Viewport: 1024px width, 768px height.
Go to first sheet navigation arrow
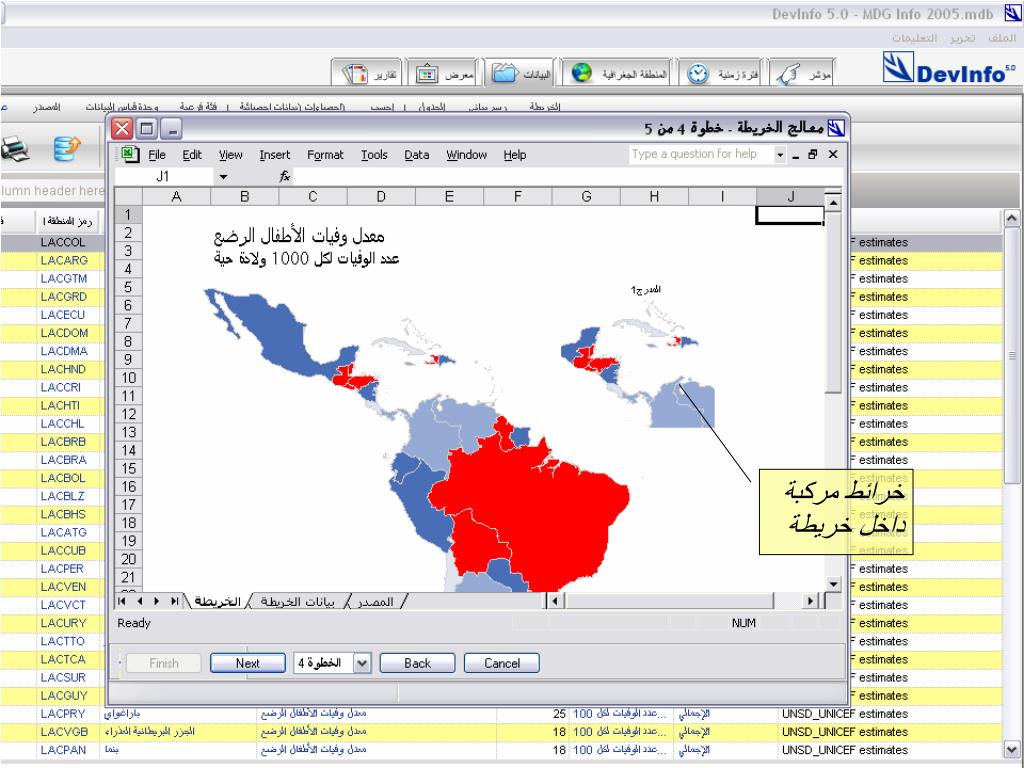pos(122,601)
